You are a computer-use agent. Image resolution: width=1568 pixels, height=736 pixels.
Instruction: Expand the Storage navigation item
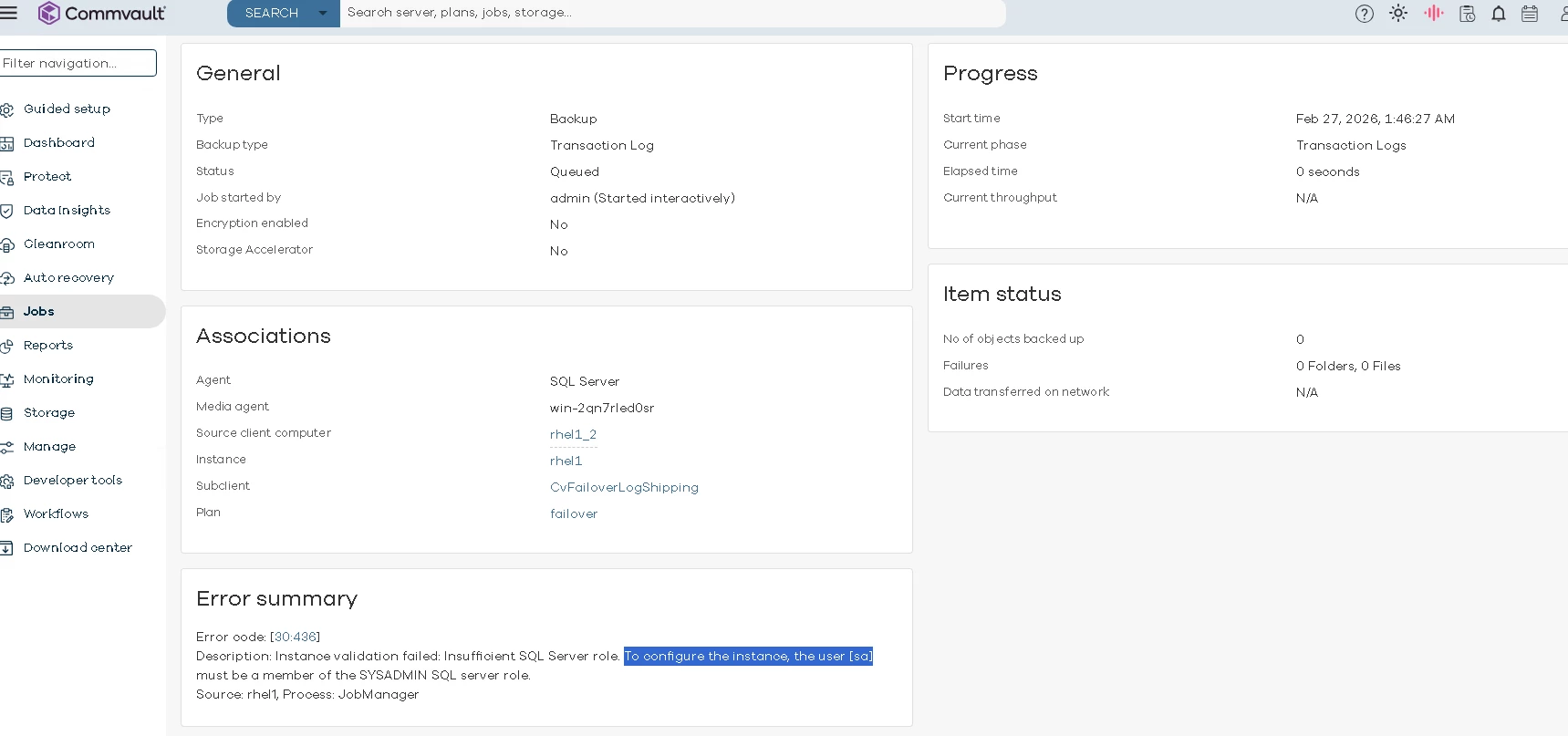pyautogui.click(x=49, y=413)
